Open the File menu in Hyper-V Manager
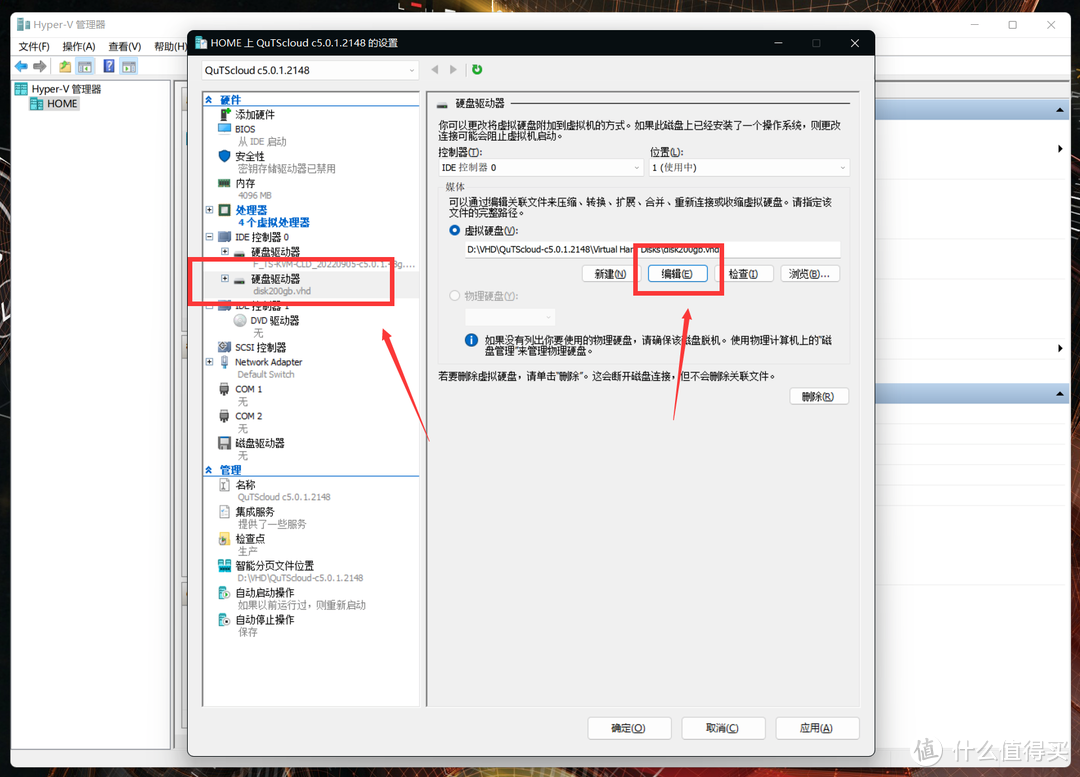The height and width of the screenshot is (777, 1080). [34, 46]
